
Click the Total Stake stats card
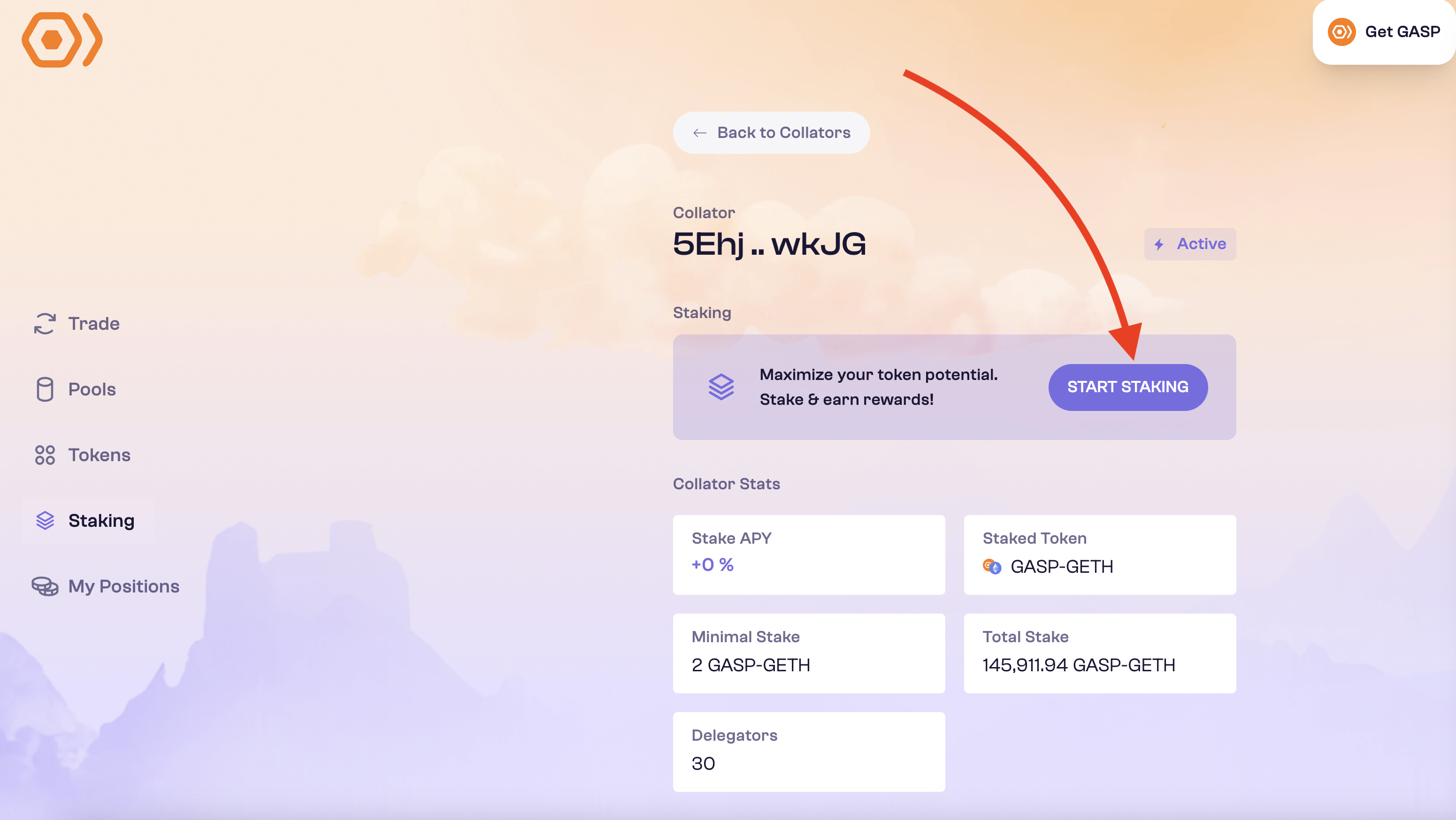[1099, 653]
